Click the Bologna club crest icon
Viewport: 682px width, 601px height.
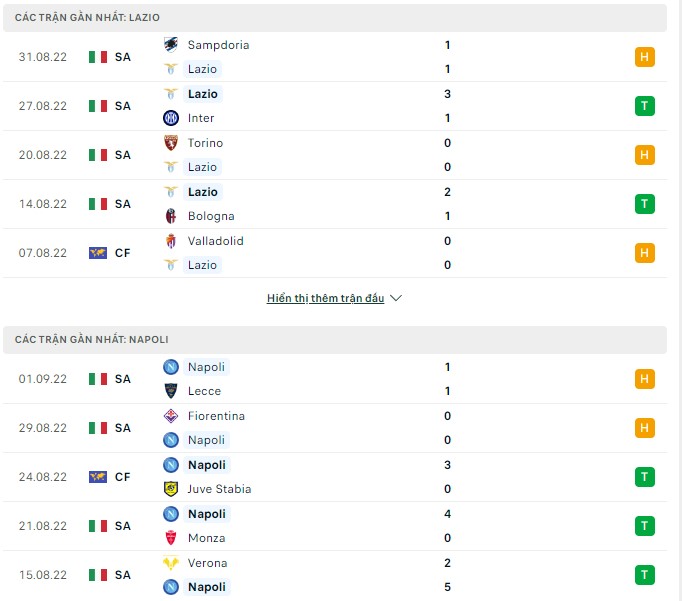pyautogui.click(x=170, y=216)
